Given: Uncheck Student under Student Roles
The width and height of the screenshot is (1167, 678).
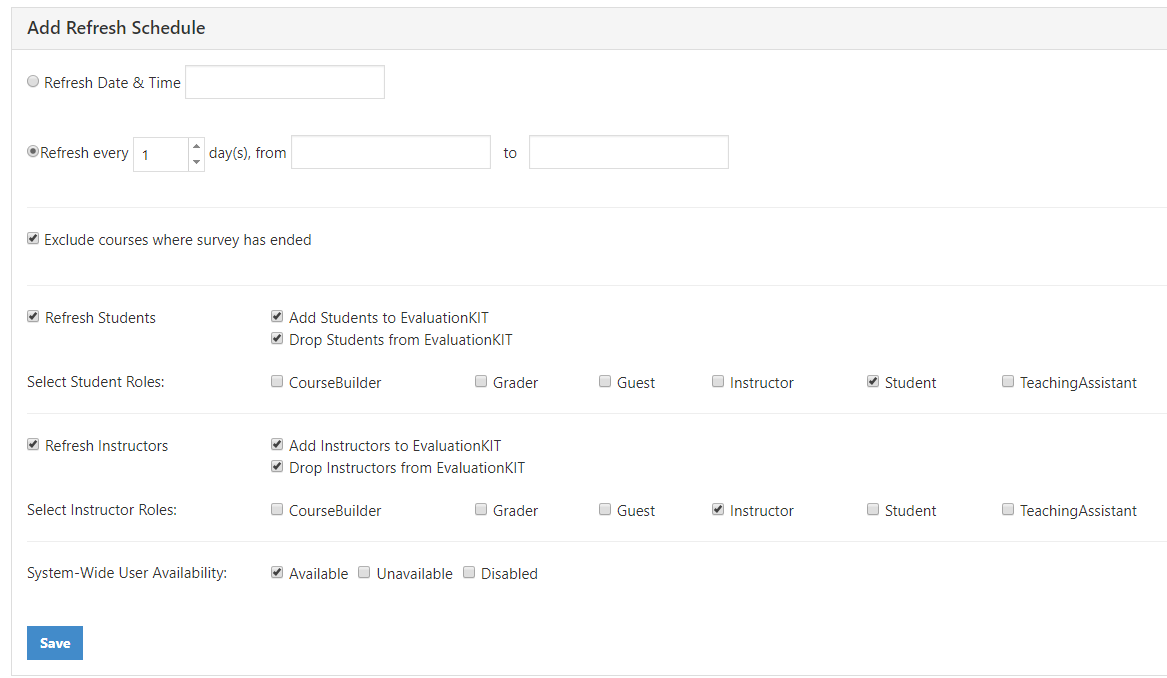Looking at the screenshot, I should [x=873, y=382].
